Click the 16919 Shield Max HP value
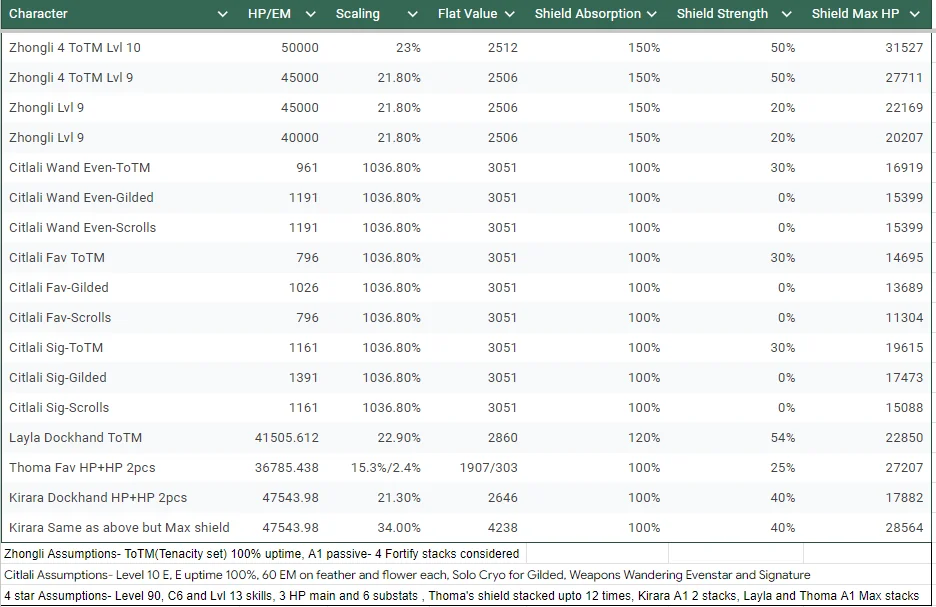The height and width of the screenshot is (607, 936). coord(904,168)
